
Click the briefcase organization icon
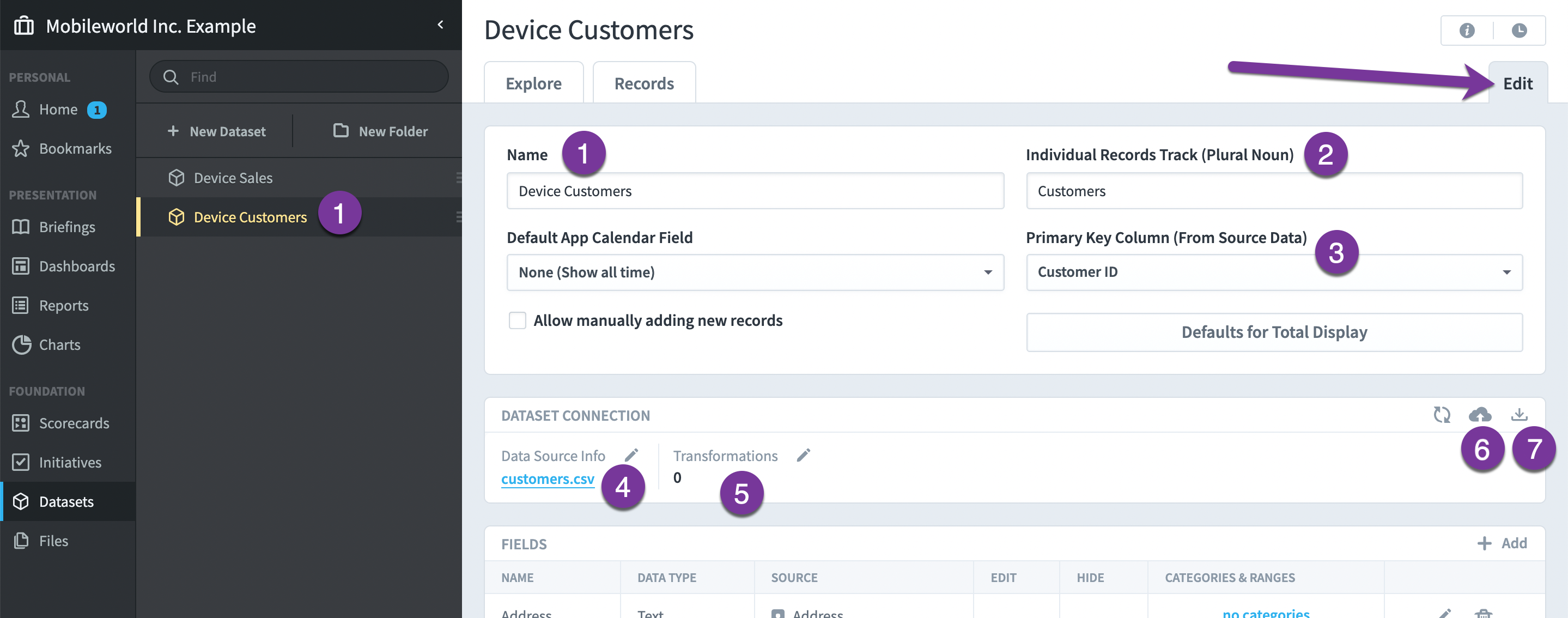pyautogui.click(x=24, y=26)
